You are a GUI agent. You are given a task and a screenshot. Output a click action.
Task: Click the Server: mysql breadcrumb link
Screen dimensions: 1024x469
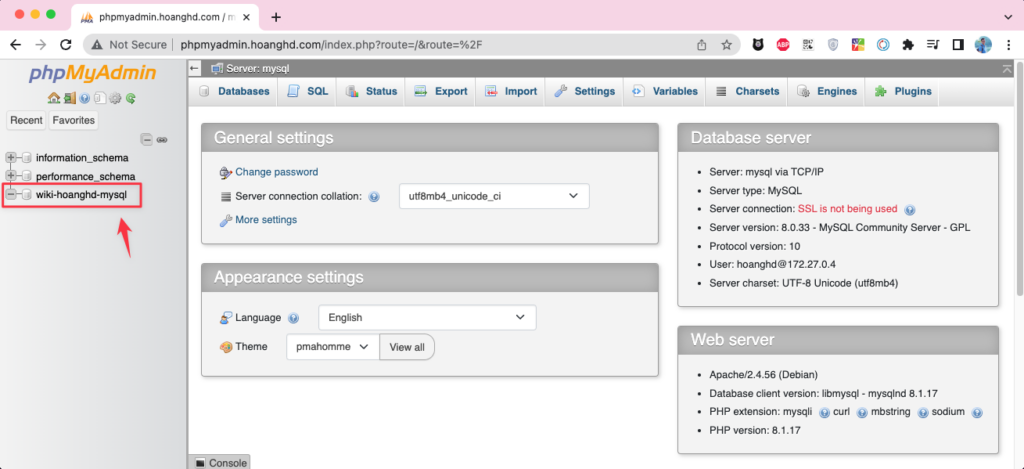coord(257,68)
